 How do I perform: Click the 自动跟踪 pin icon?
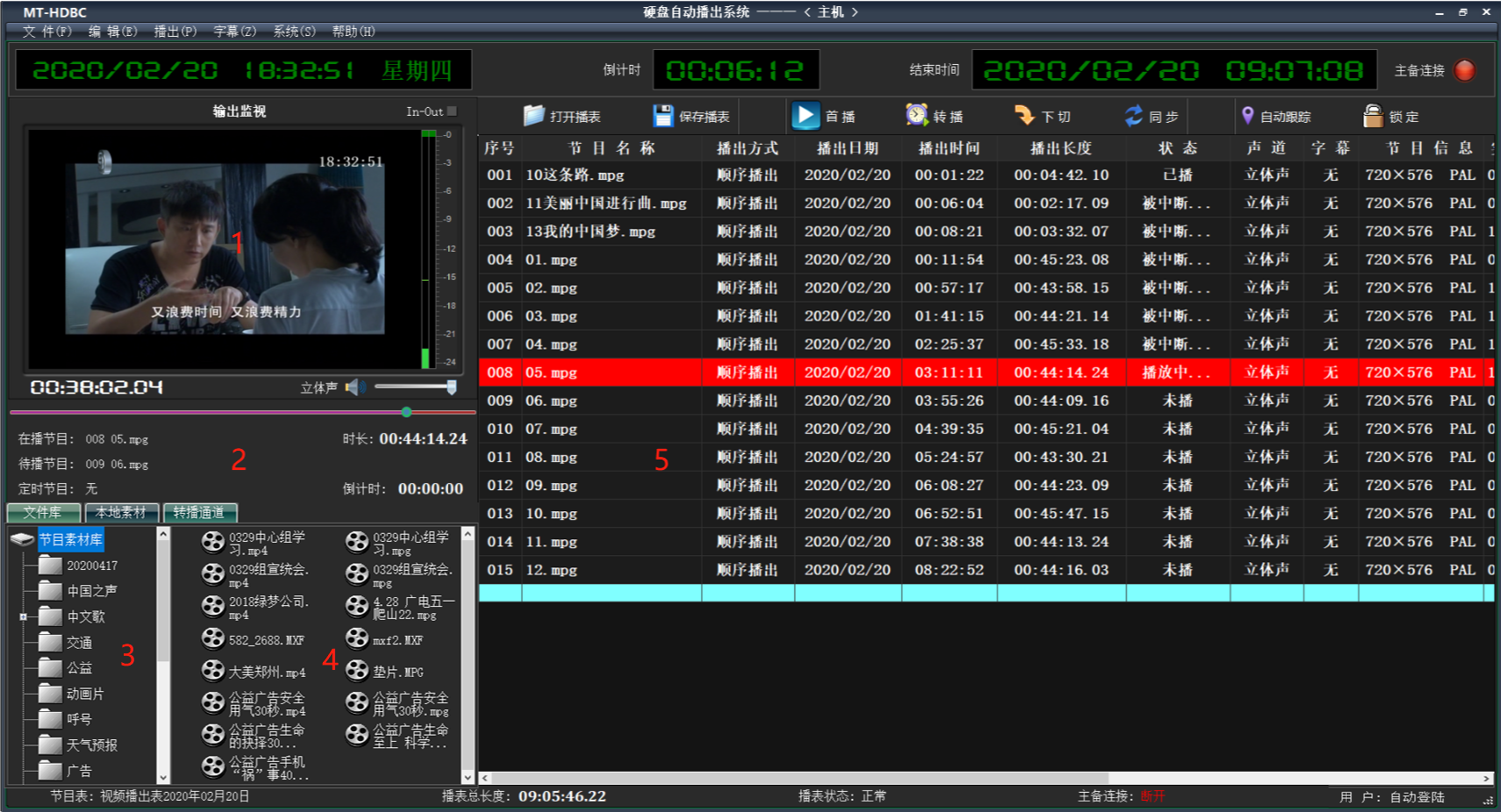pyautogui.click(x=1247, y=116)
